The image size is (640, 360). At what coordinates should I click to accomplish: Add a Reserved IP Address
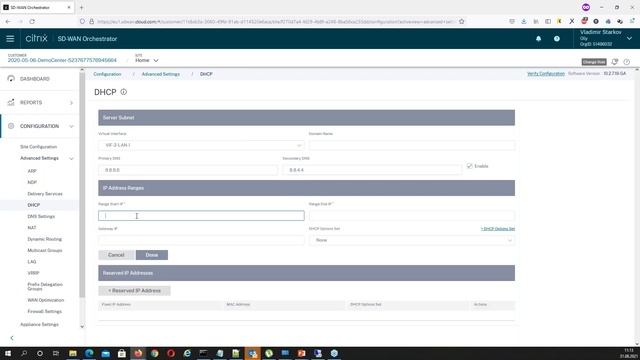coord(134,291)
